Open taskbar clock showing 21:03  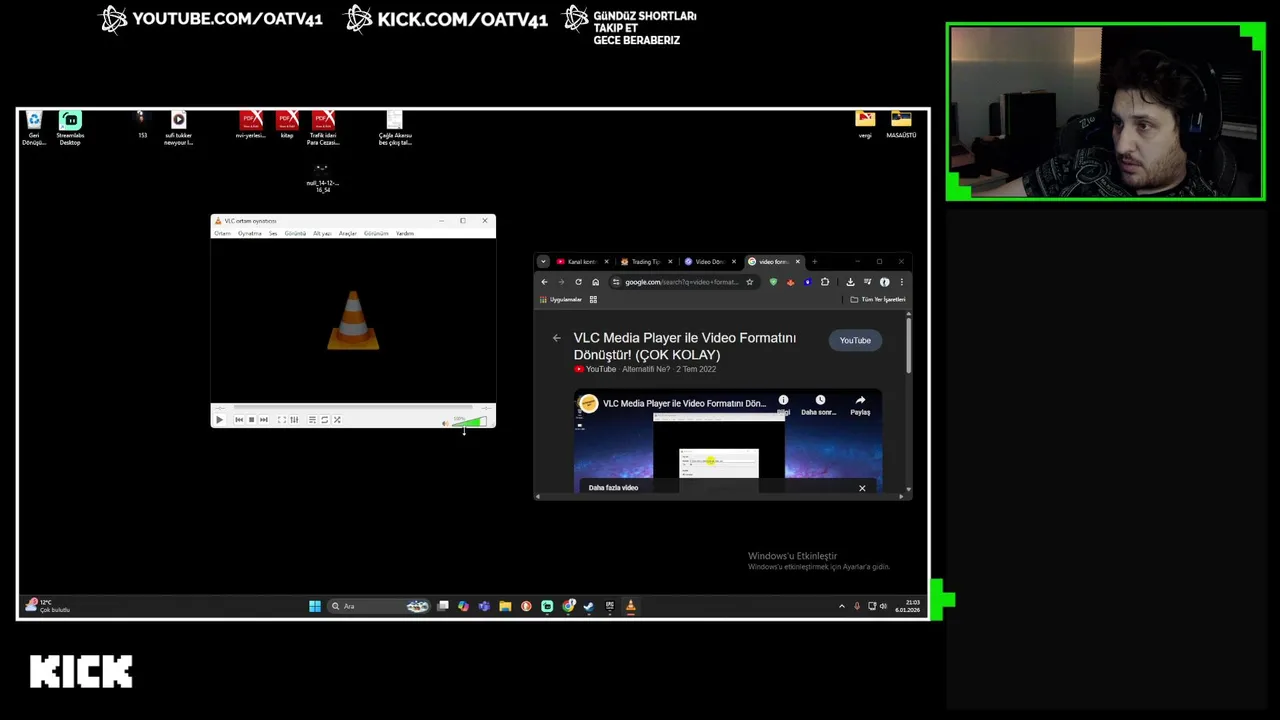908,606
